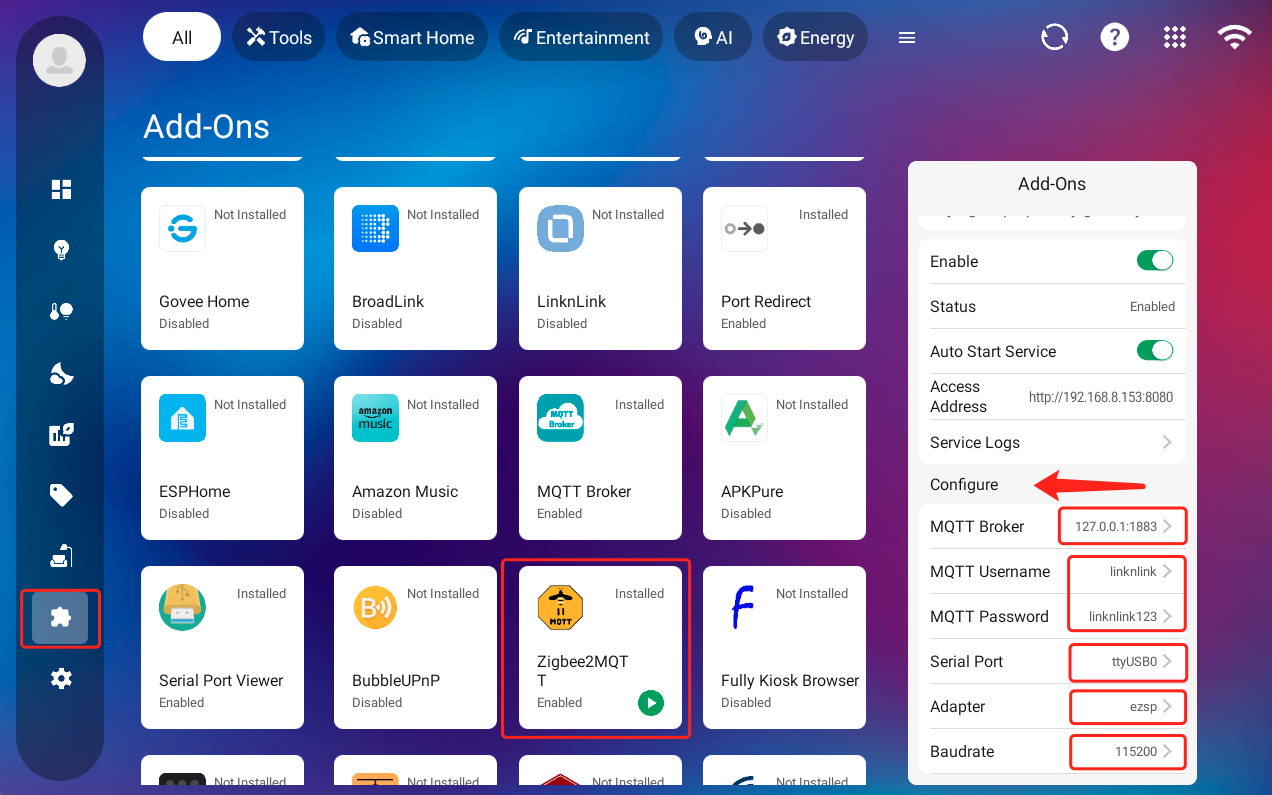Open the help question mark icon
Image resolution: width=1272 pixels, height=795 pixels.
coord(1114,38)
